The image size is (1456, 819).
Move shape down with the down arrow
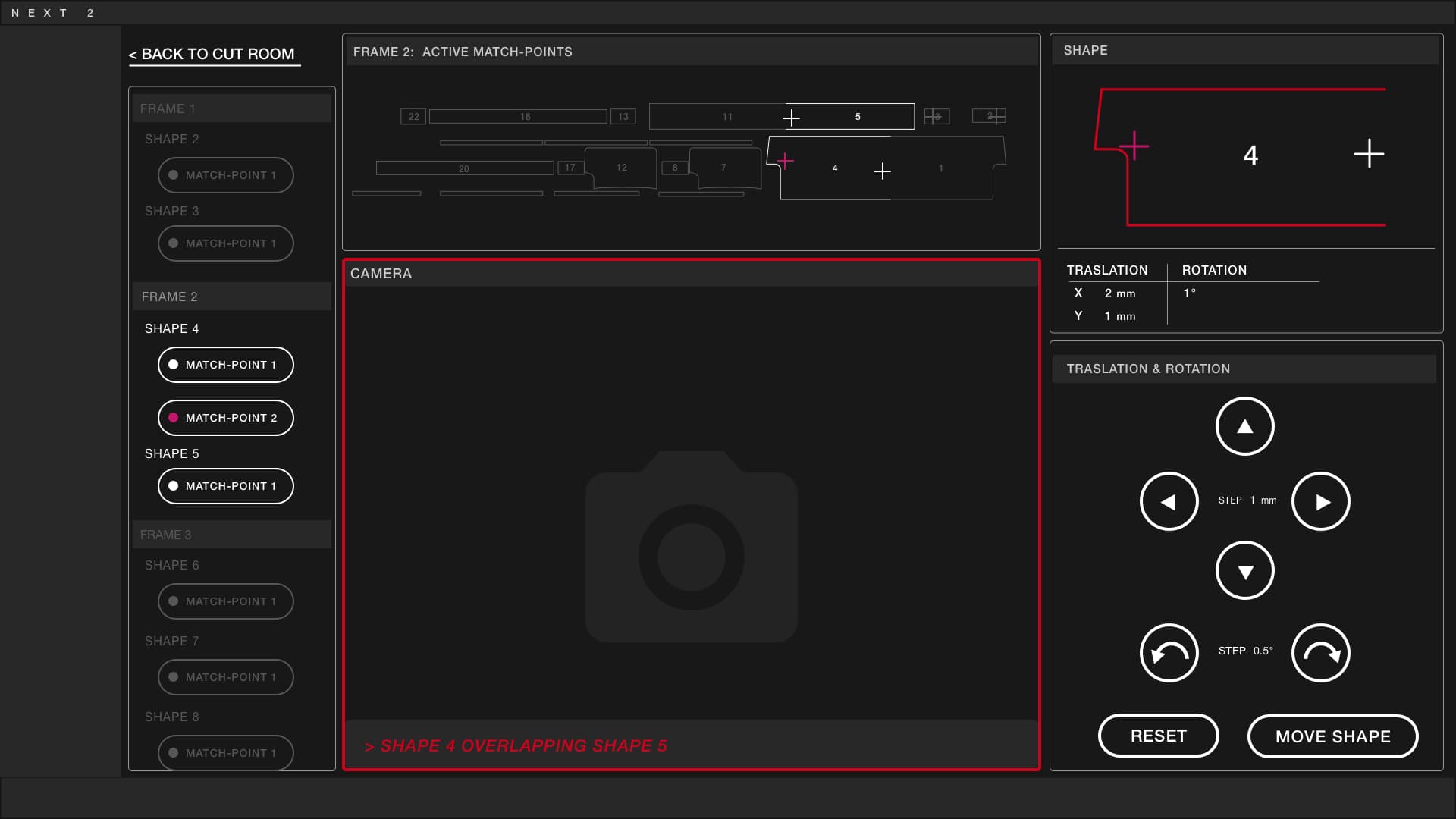[1244, 570]
